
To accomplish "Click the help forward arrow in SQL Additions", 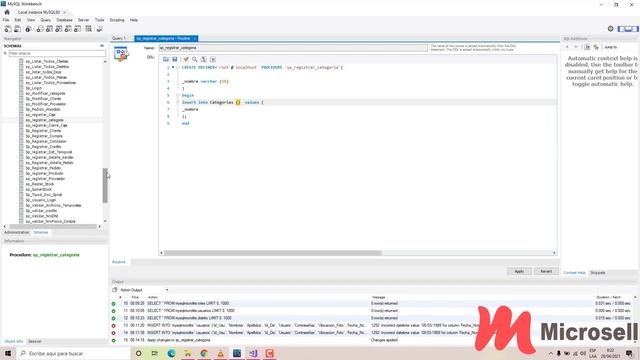I will (x=576, y=47).
